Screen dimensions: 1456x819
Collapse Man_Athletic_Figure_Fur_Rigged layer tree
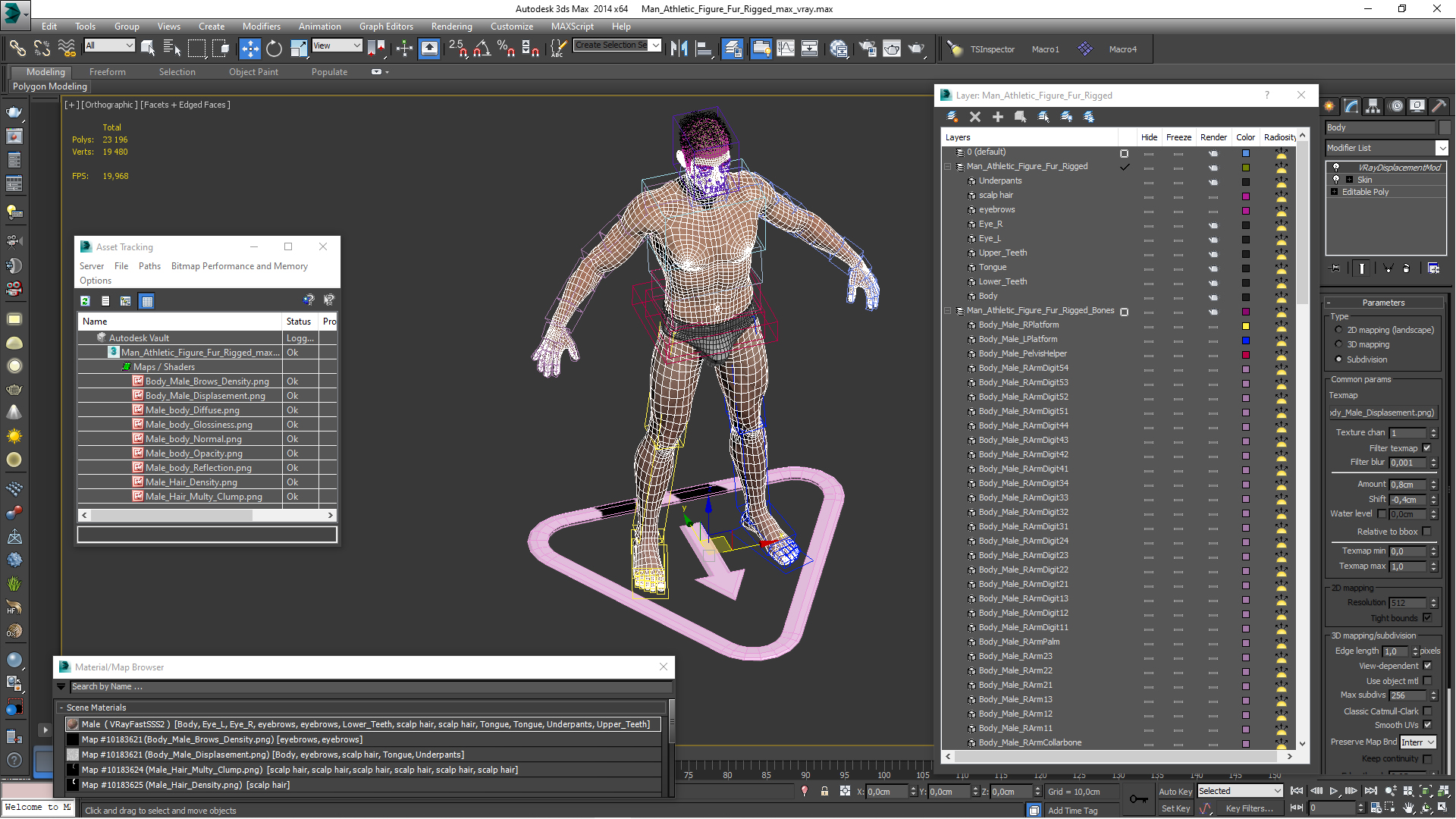(x=947, y=167)
